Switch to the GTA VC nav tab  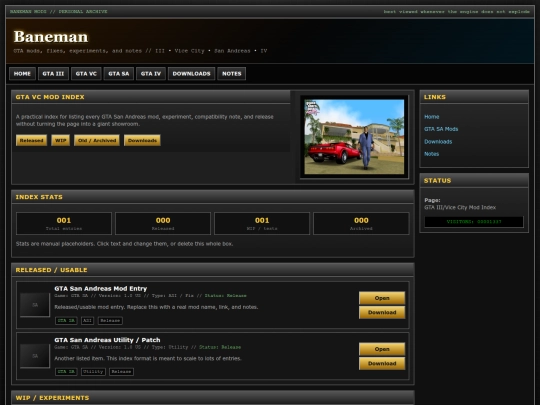coord(86,74)
